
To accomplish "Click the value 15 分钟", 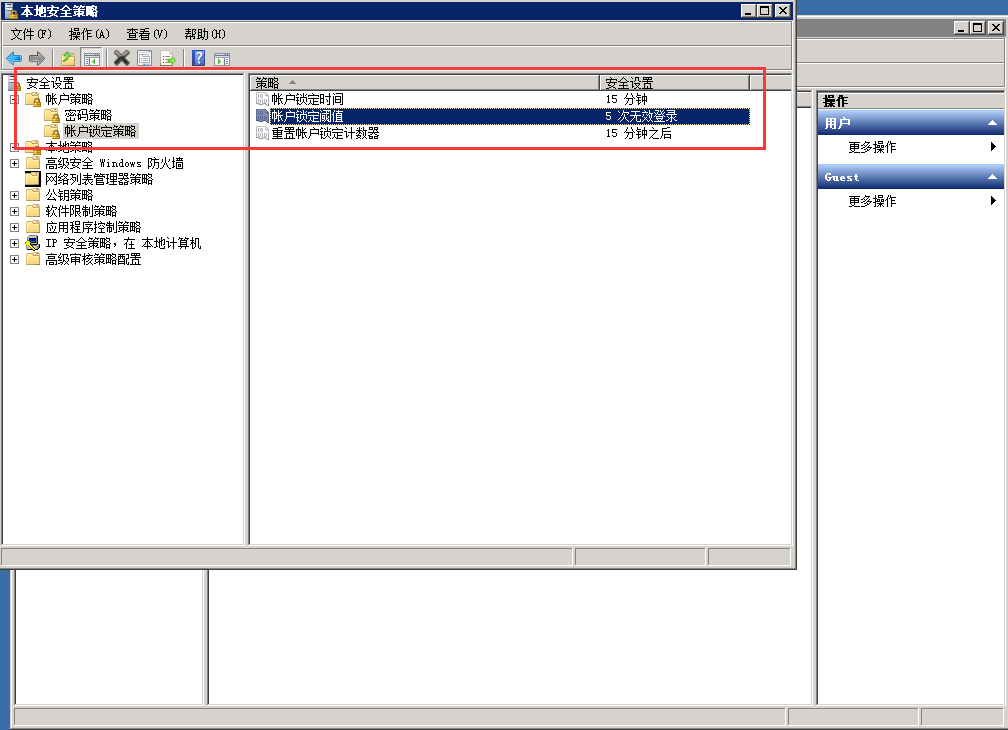I will 626,99.
